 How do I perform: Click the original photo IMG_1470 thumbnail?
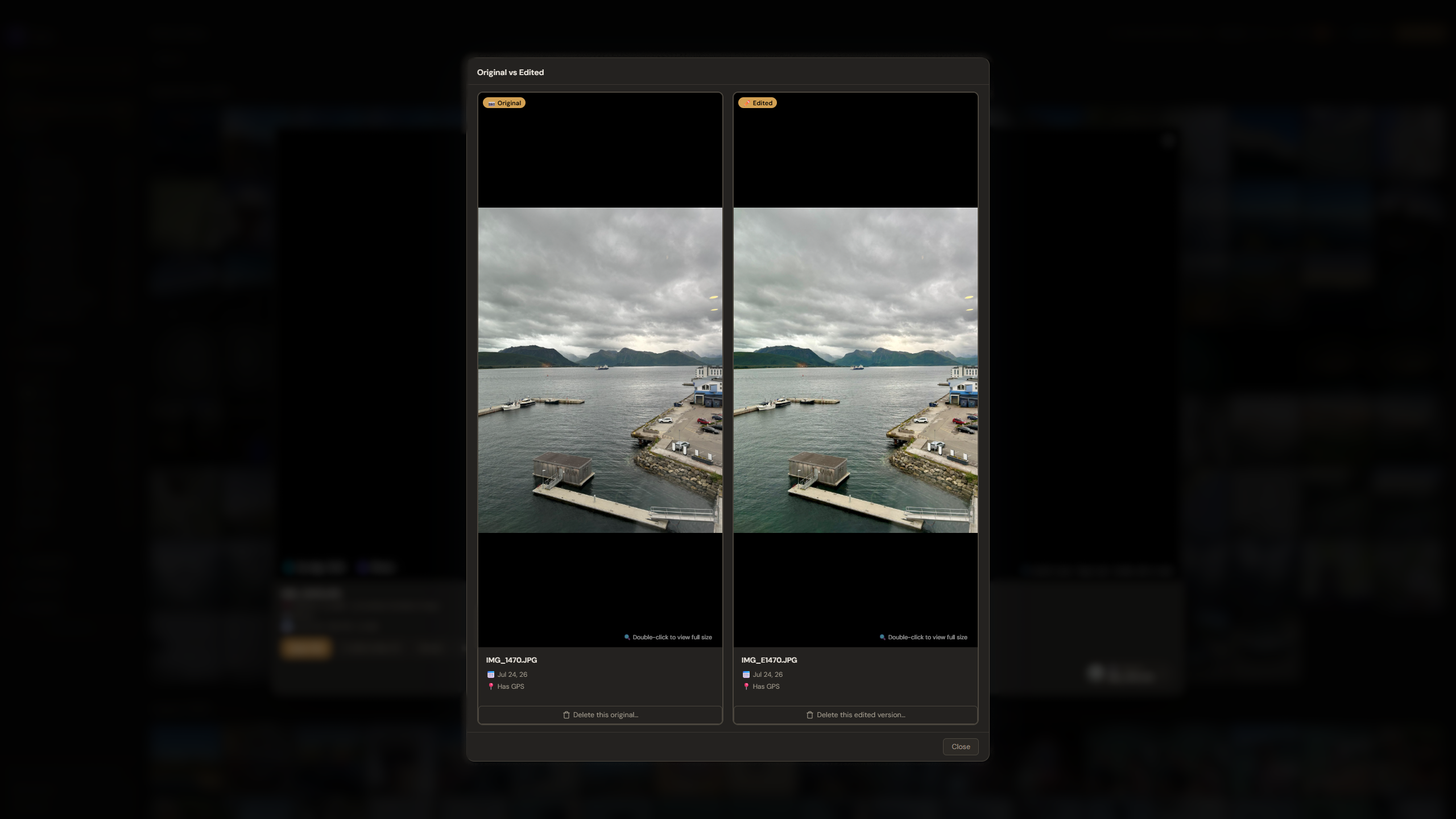tap(600, 370)
